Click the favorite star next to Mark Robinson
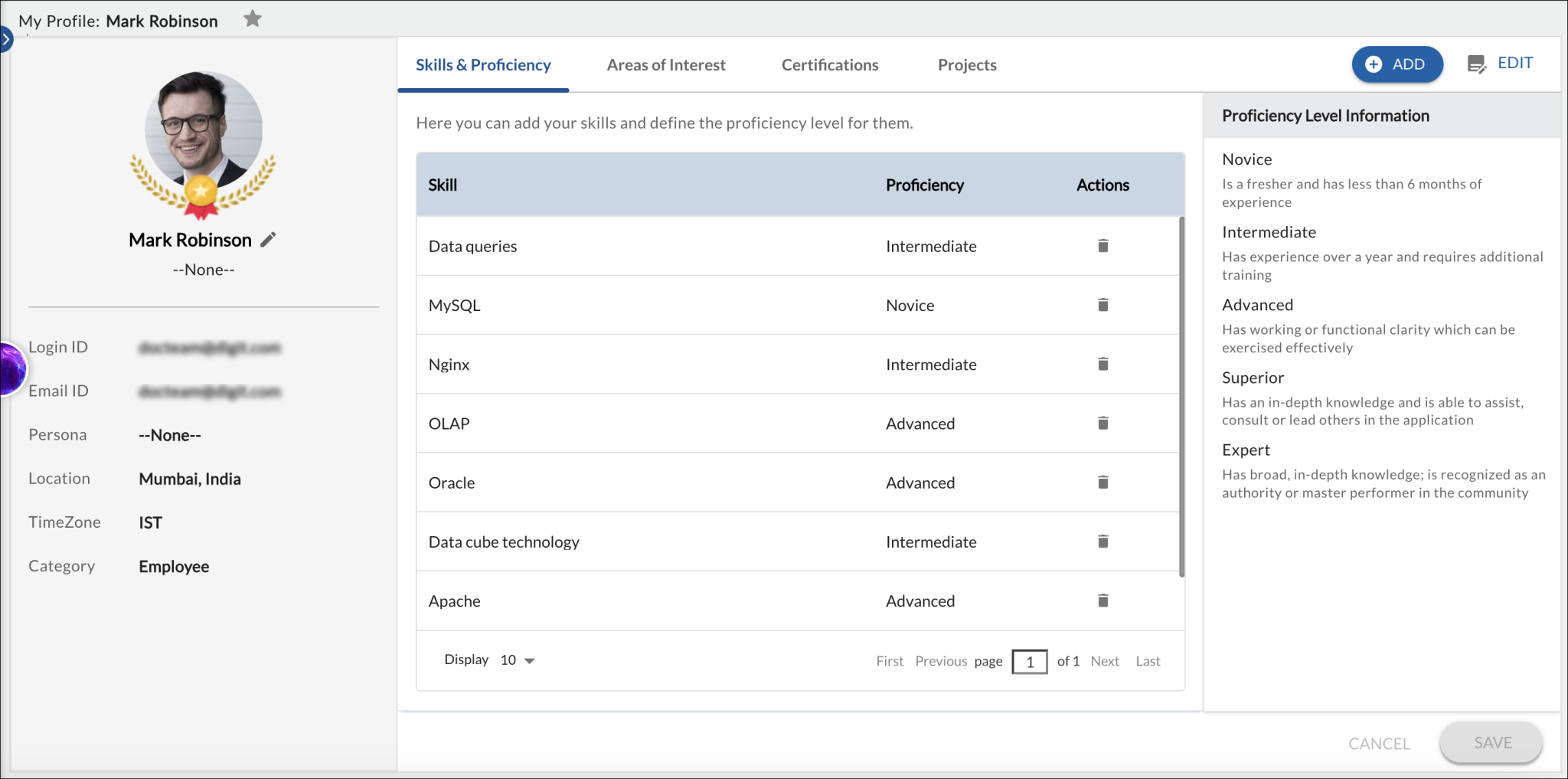Image resolution: width=1568 pixels, height=779 pixels. (253, 19)
